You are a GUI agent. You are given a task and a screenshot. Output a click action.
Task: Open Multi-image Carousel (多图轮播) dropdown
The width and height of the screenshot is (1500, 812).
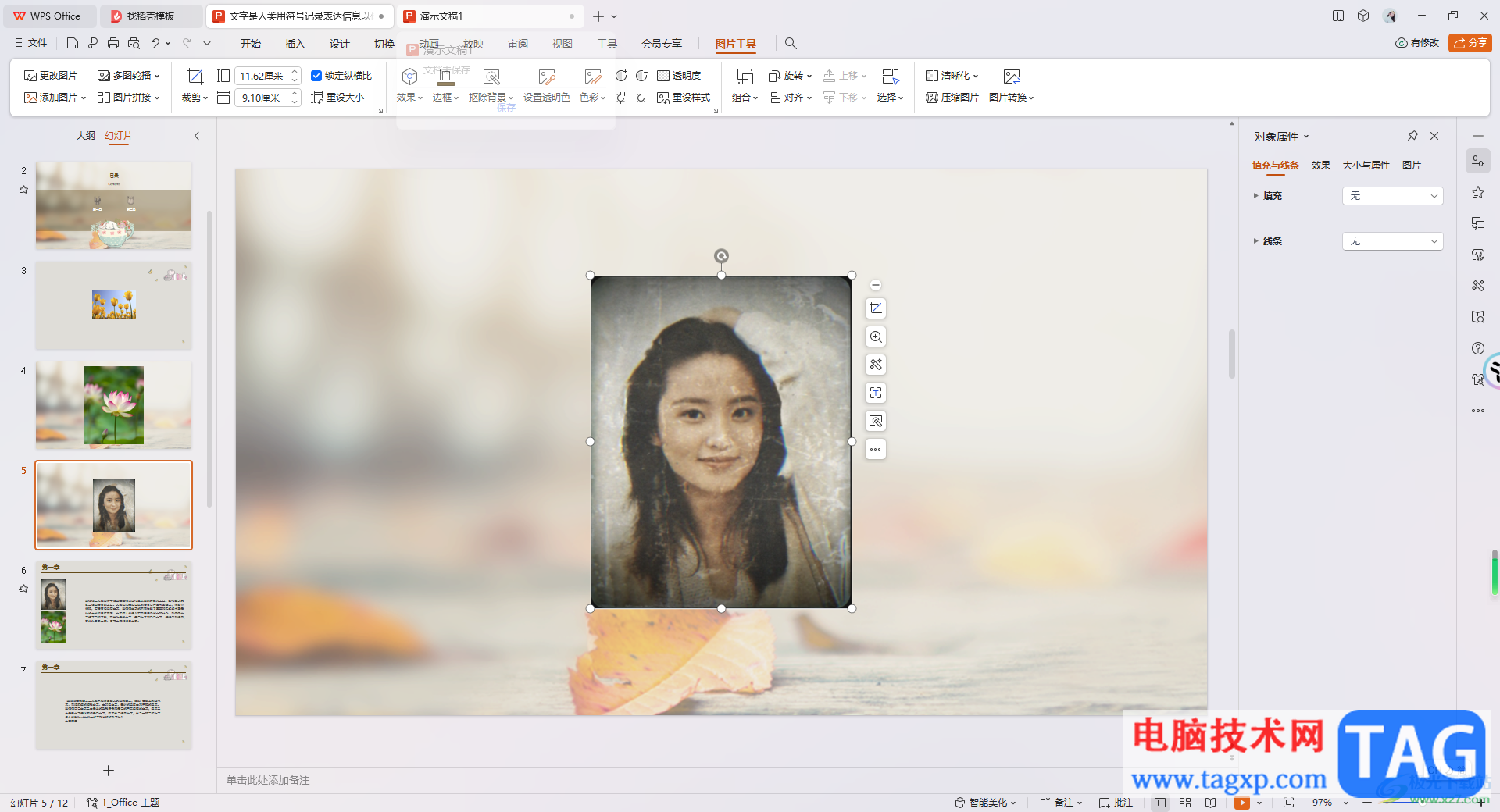[x=129, y=76]
